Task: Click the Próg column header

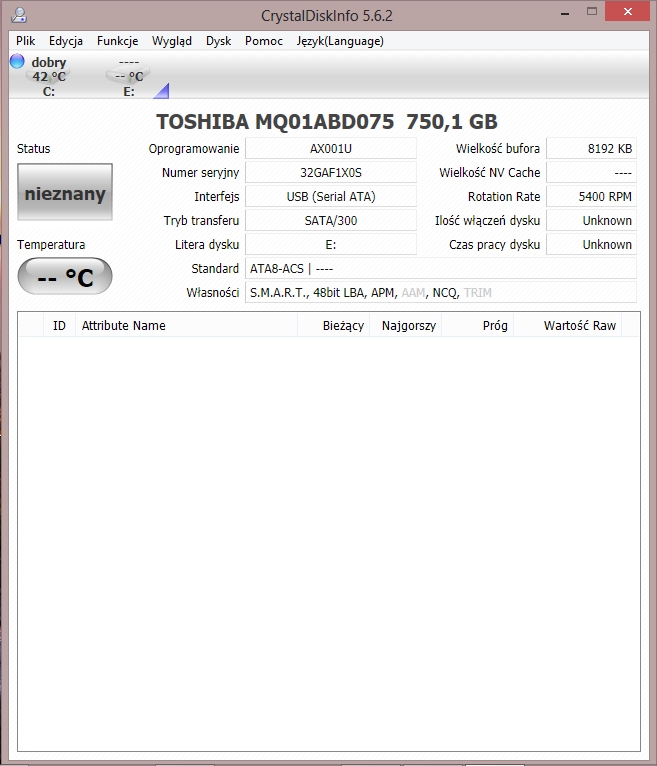Action: pos(477,325)
